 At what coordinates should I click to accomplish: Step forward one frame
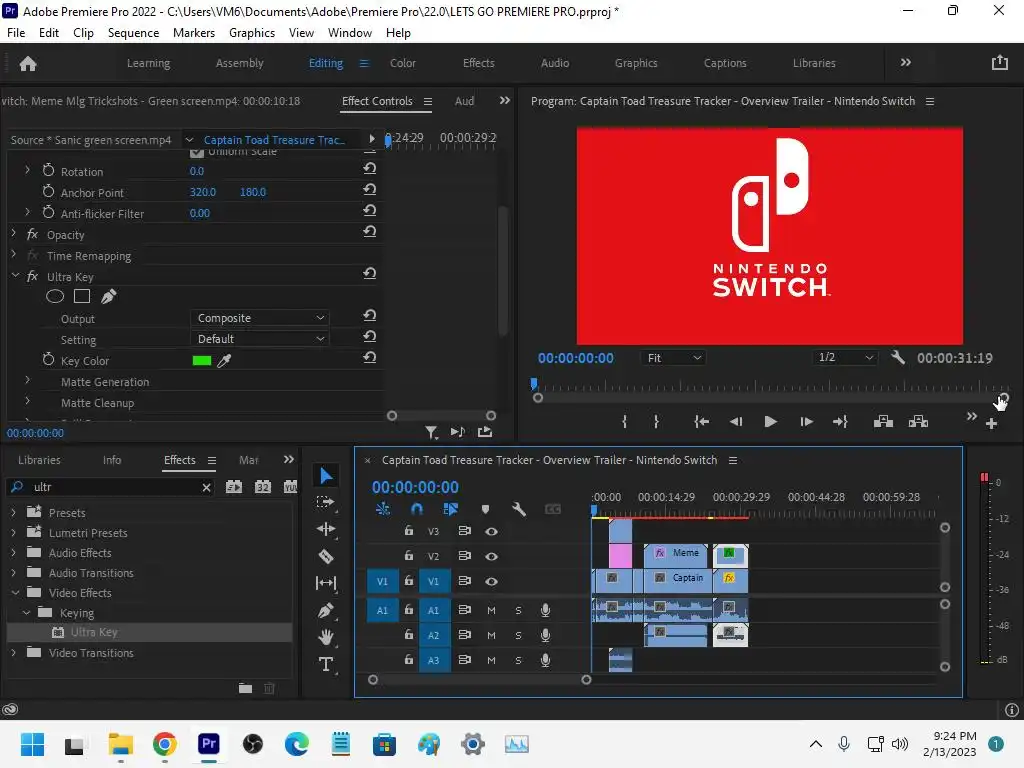[807, 422]
